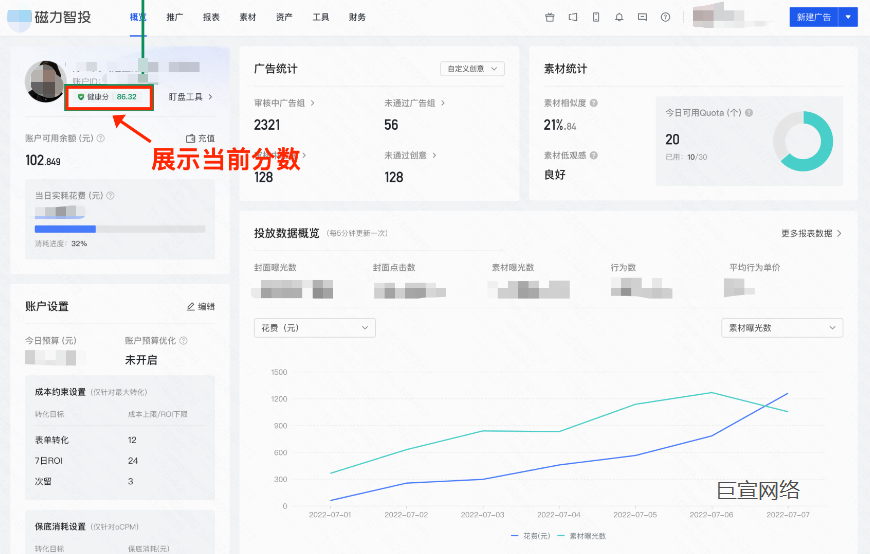Screen dimensions: 870x554
Task: Click the similarity value 21%.84
Action: (560, 125)
